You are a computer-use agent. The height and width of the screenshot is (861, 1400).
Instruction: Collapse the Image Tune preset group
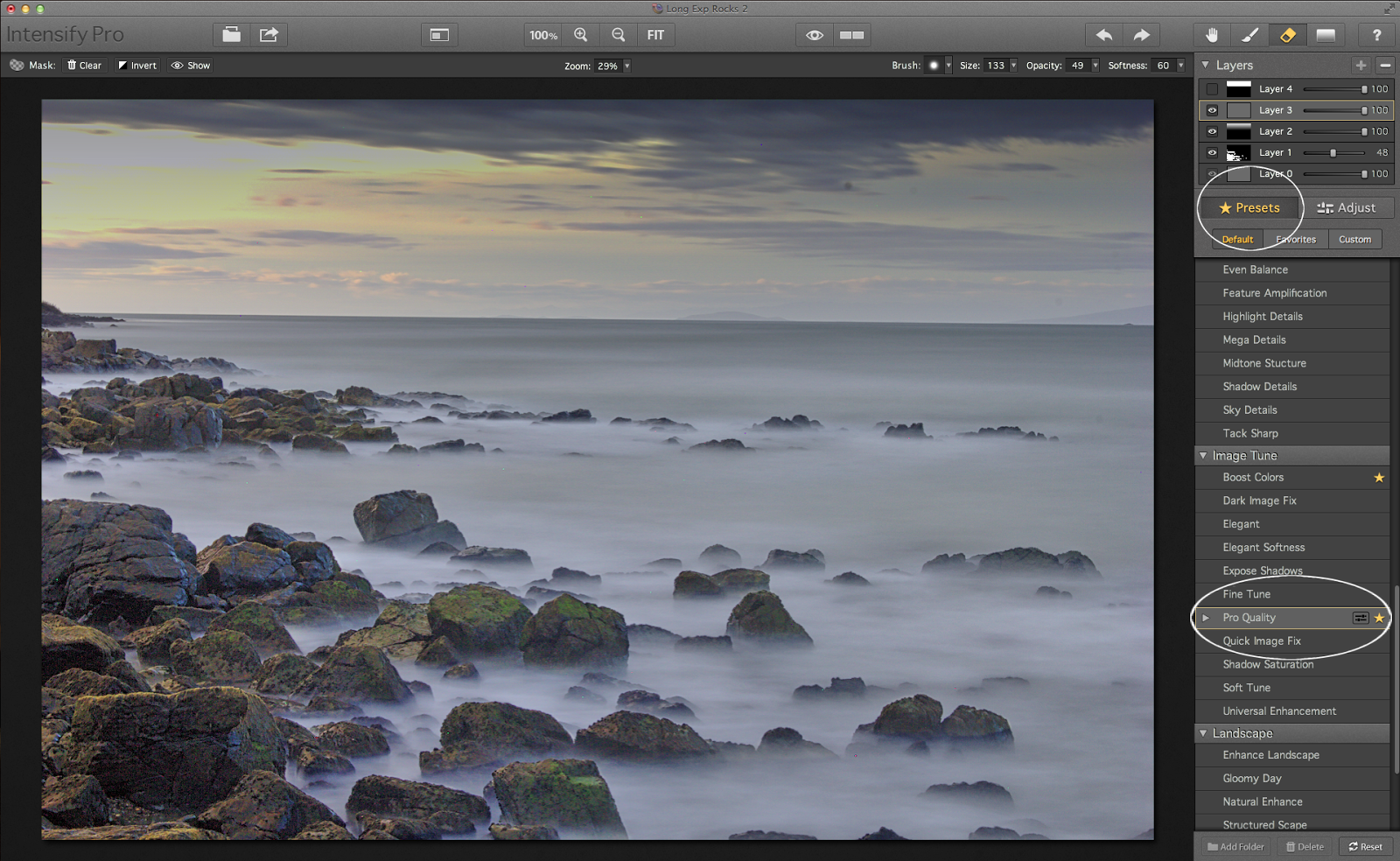tap(1203, 456)
